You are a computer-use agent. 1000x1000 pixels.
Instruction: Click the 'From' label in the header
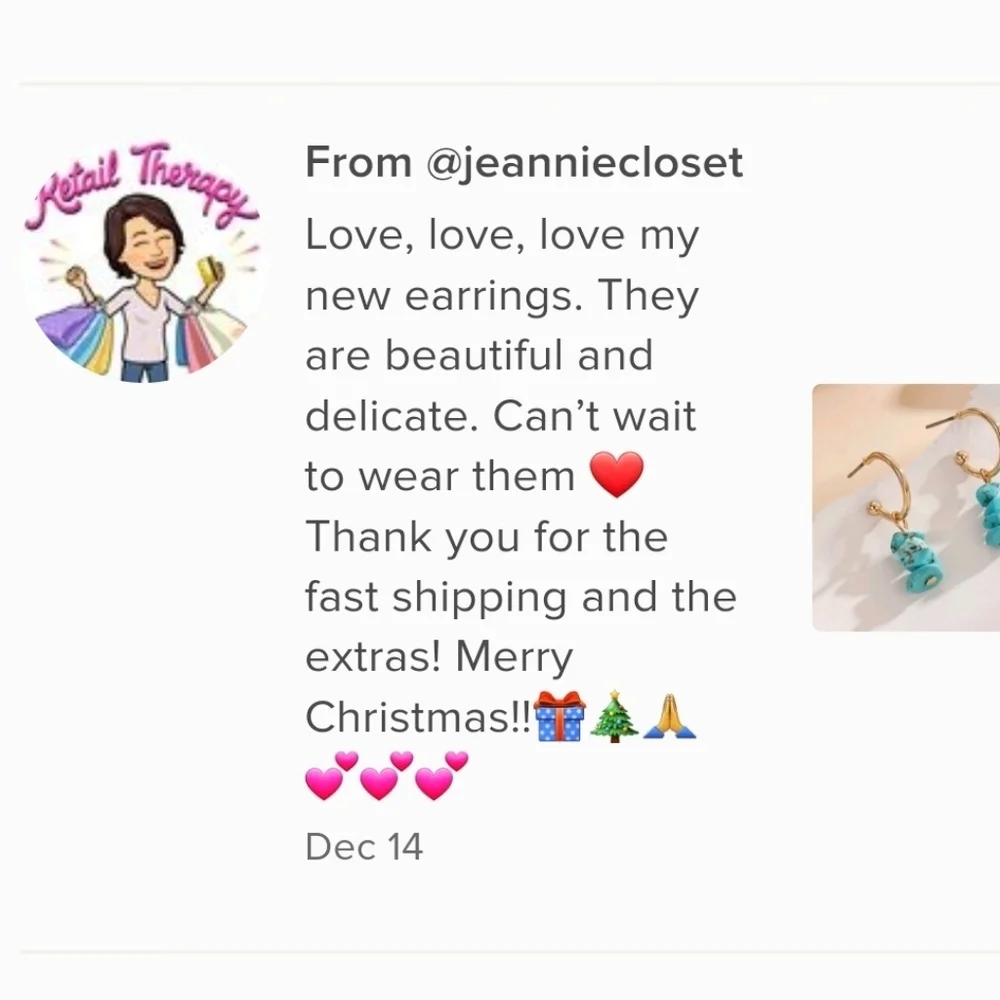358,162
